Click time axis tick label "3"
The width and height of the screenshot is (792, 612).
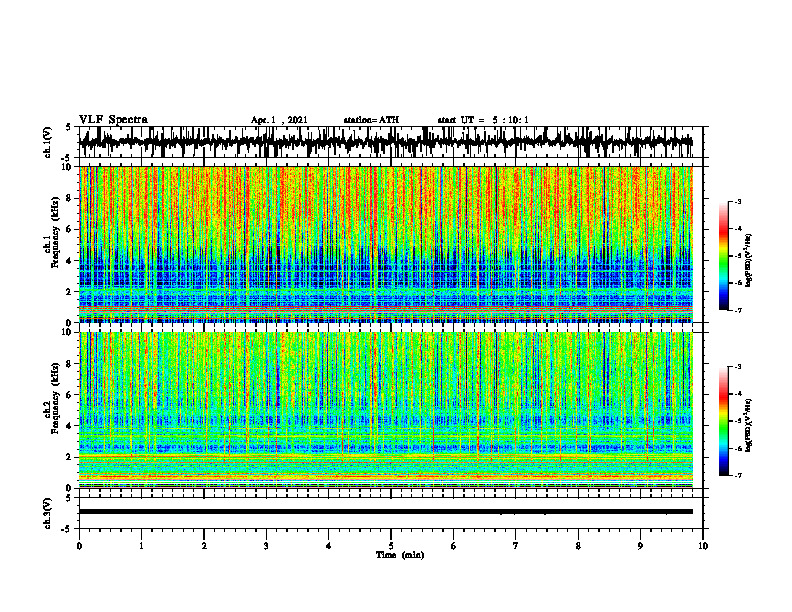click(266, 546)
